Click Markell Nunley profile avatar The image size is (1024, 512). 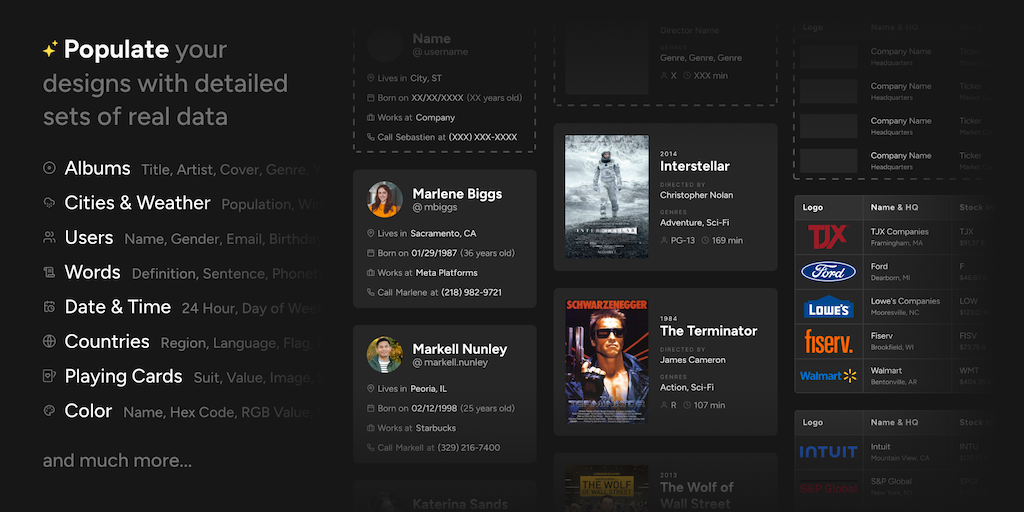click(385, 354)
